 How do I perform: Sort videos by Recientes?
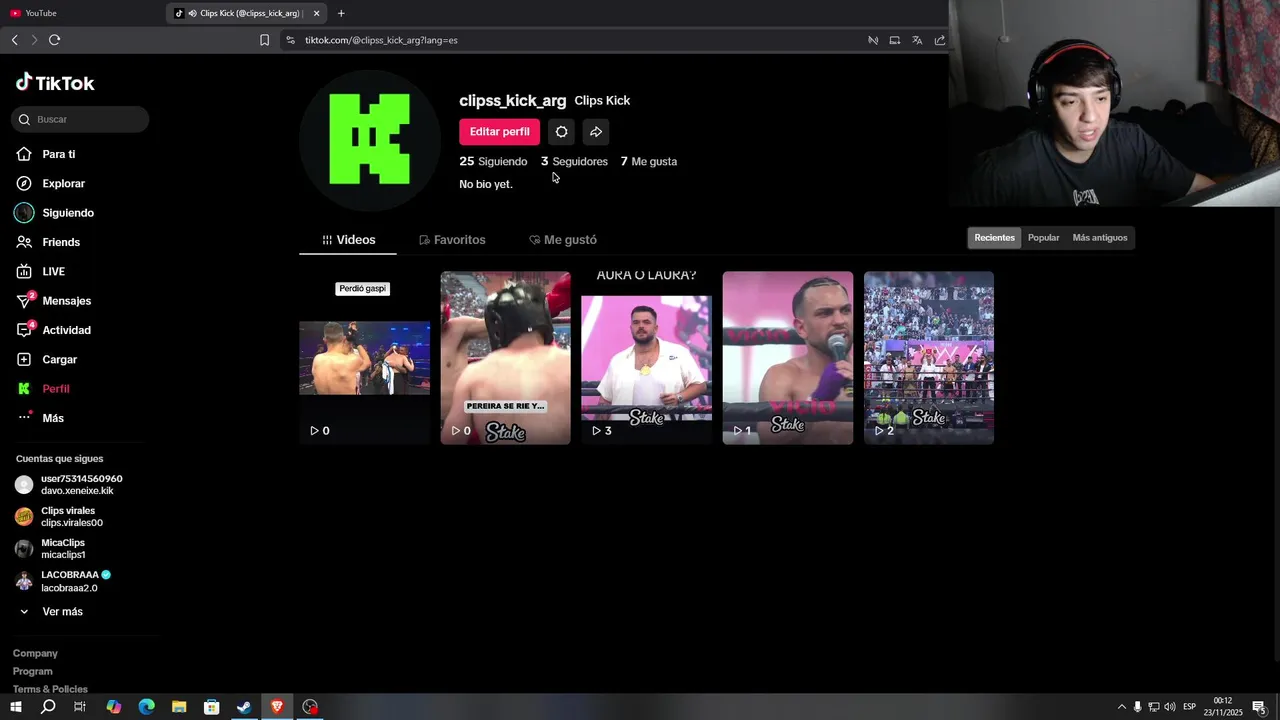tap(995, 238)
